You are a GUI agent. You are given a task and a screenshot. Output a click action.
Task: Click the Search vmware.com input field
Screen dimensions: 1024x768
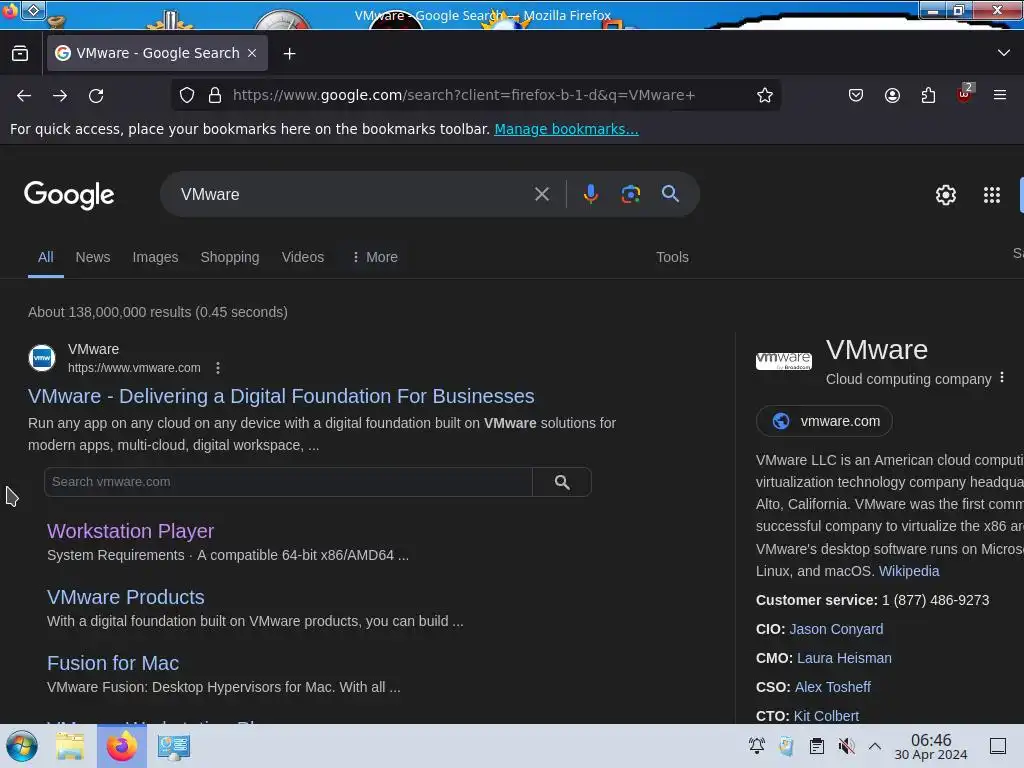coord(288,482)
